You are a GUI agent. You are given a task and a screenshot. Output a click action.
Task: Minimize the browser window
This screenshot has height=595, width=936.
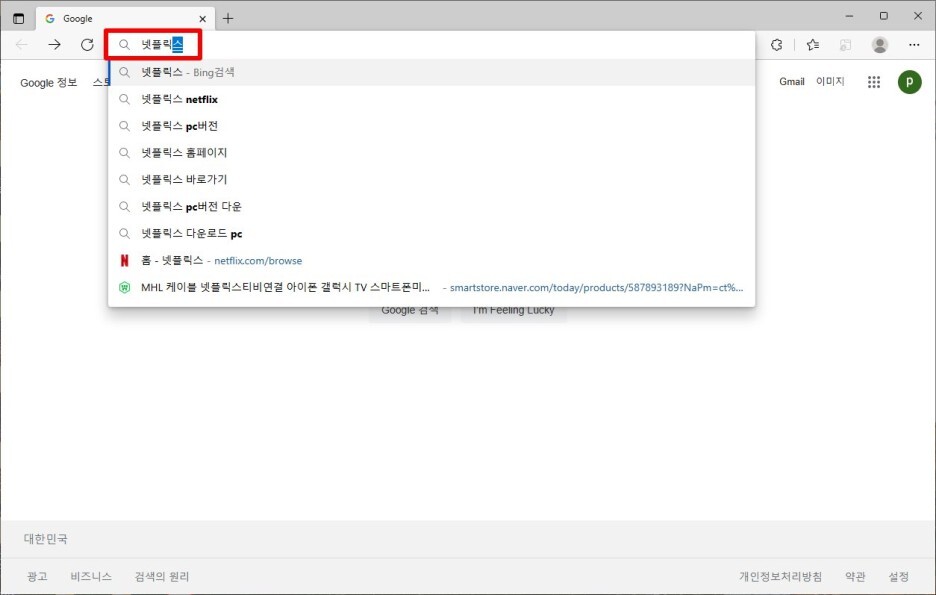(849, 16)
